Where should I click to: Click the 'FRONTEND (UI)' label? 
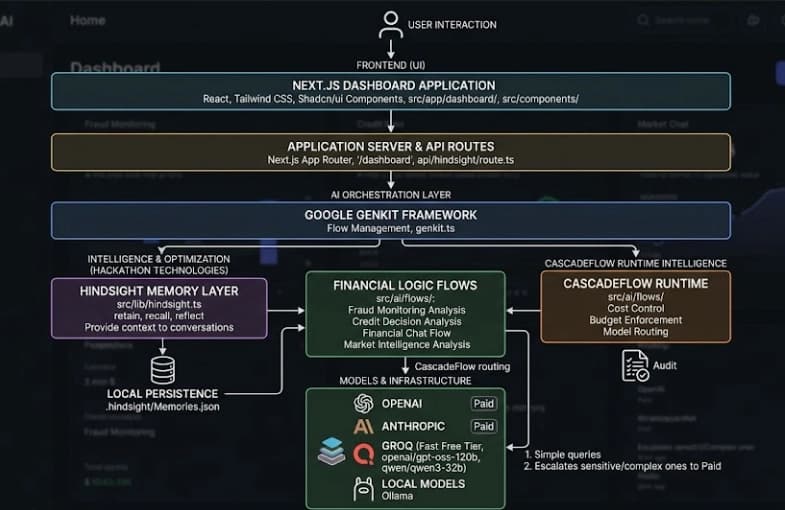click(x=390, y=65)
